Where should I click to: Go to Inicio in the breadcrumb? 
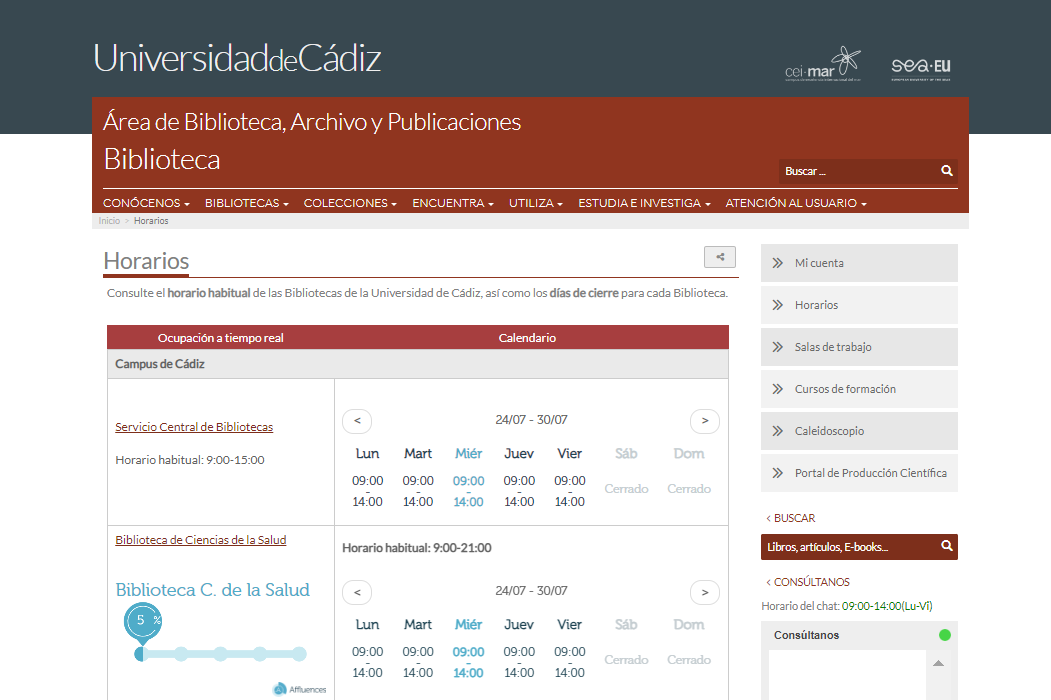coord(109,221)
